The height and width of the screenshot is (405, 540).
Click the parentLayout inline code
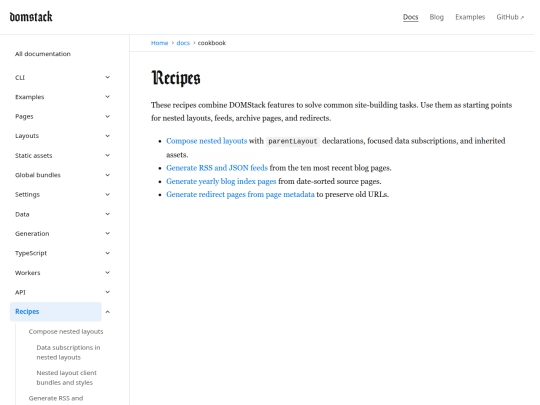pyautogui.click(x=293, y=141)
